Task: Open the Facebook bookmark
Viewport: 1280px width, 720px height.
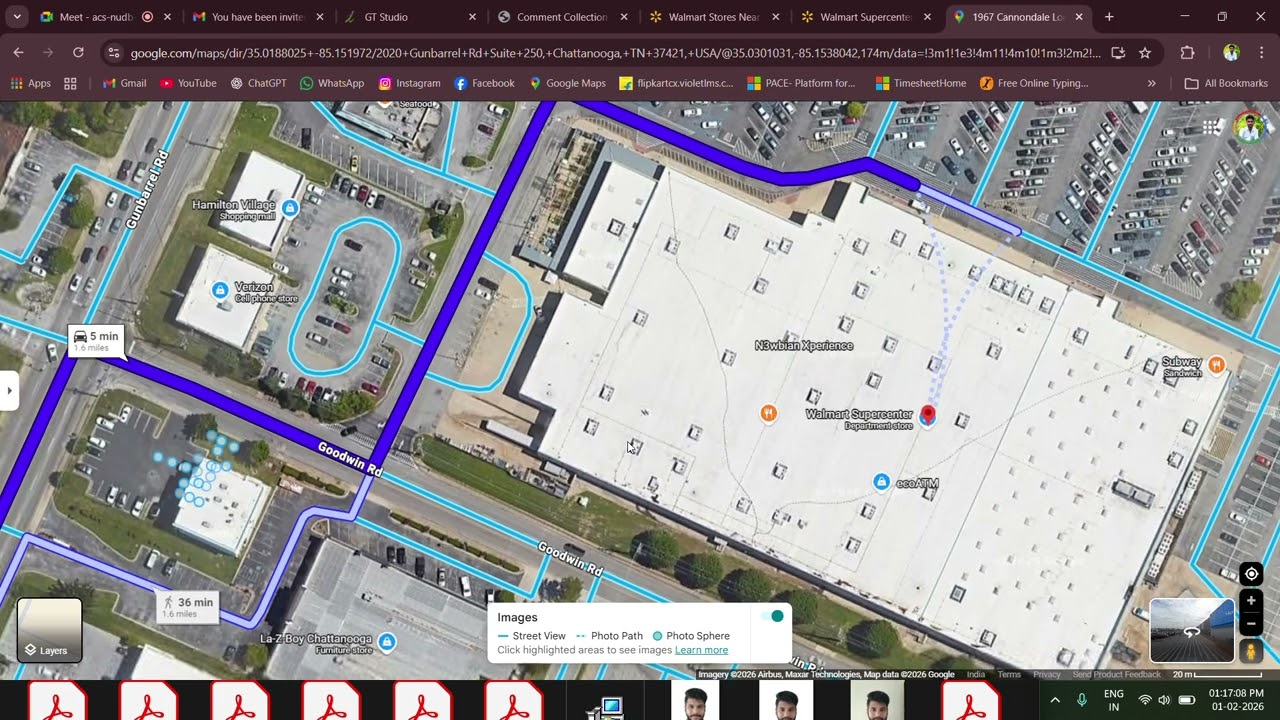Action: [x=484, y=83]
